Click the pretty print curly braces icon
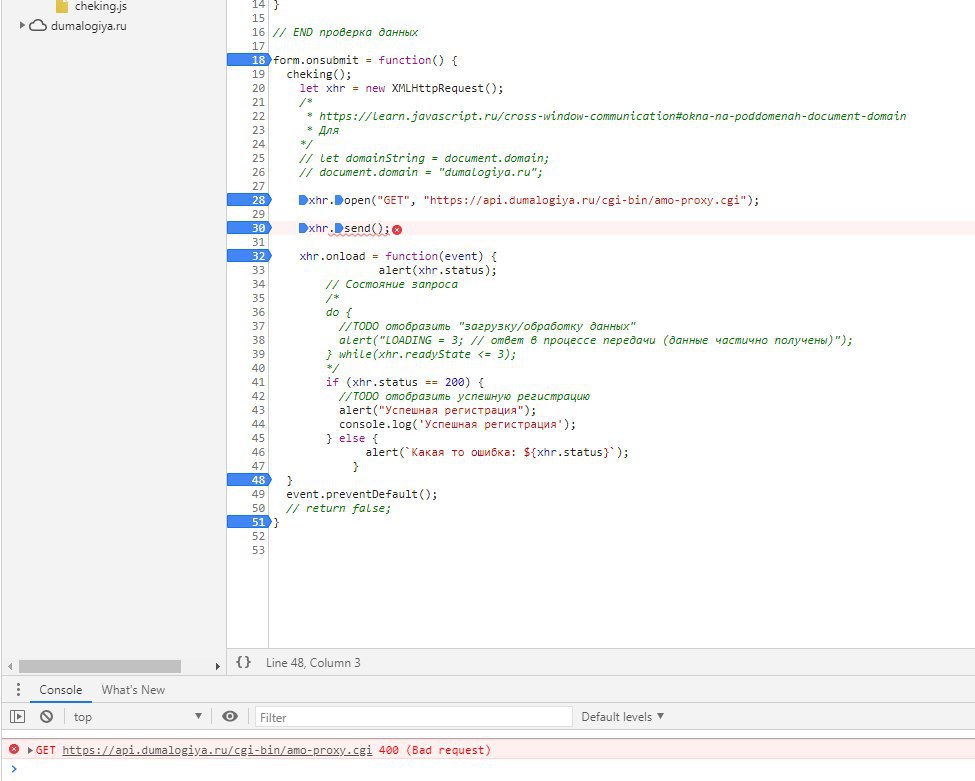975x781 pixels. coord(243,662)
